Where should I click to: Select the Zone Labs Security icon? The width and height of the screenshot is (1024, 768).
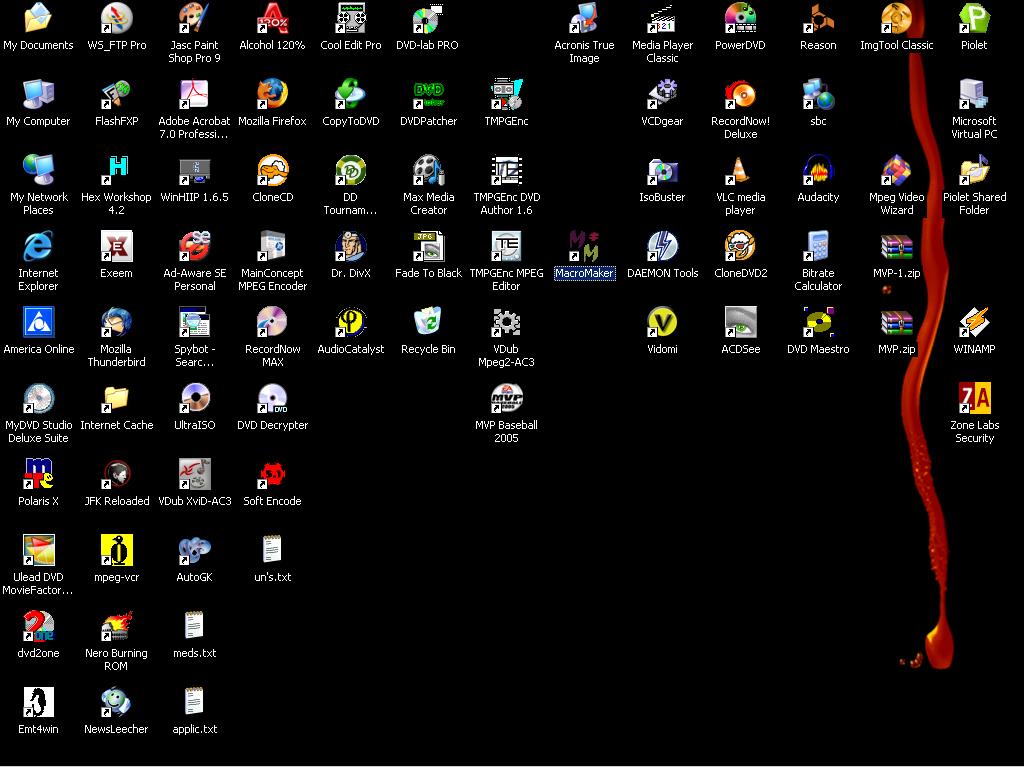(x=974, y=398)
